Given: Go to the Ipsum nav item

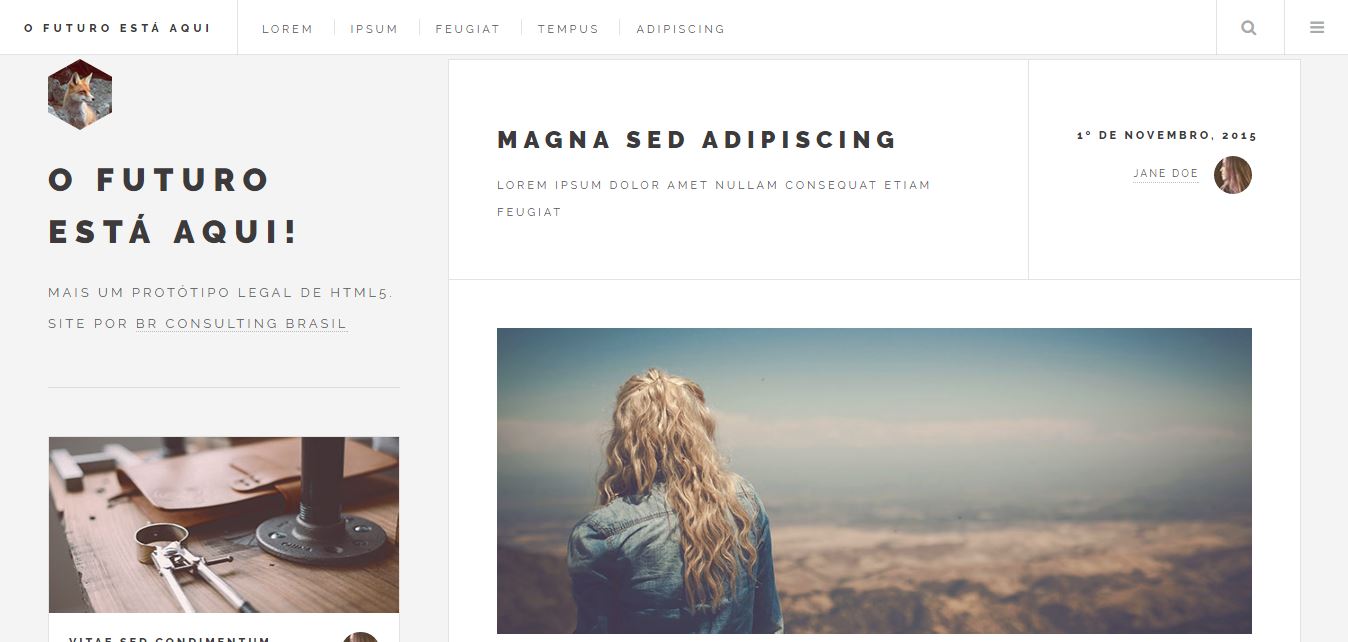Looking at the screenshot, I should pyautogui.click(x=374, y=29).
